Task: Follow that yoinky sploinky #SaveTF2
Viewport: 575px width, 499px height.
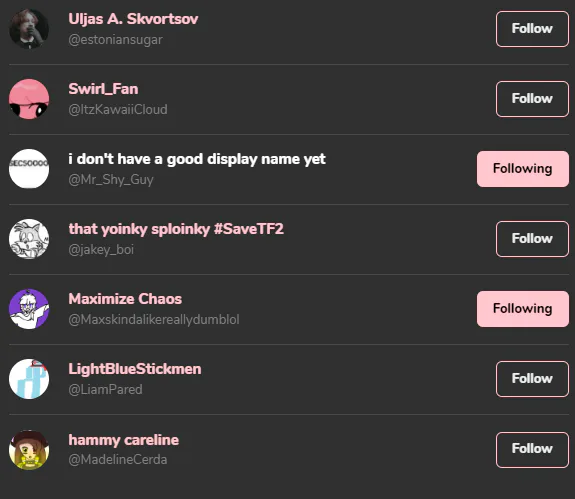Action: point(532,239)
